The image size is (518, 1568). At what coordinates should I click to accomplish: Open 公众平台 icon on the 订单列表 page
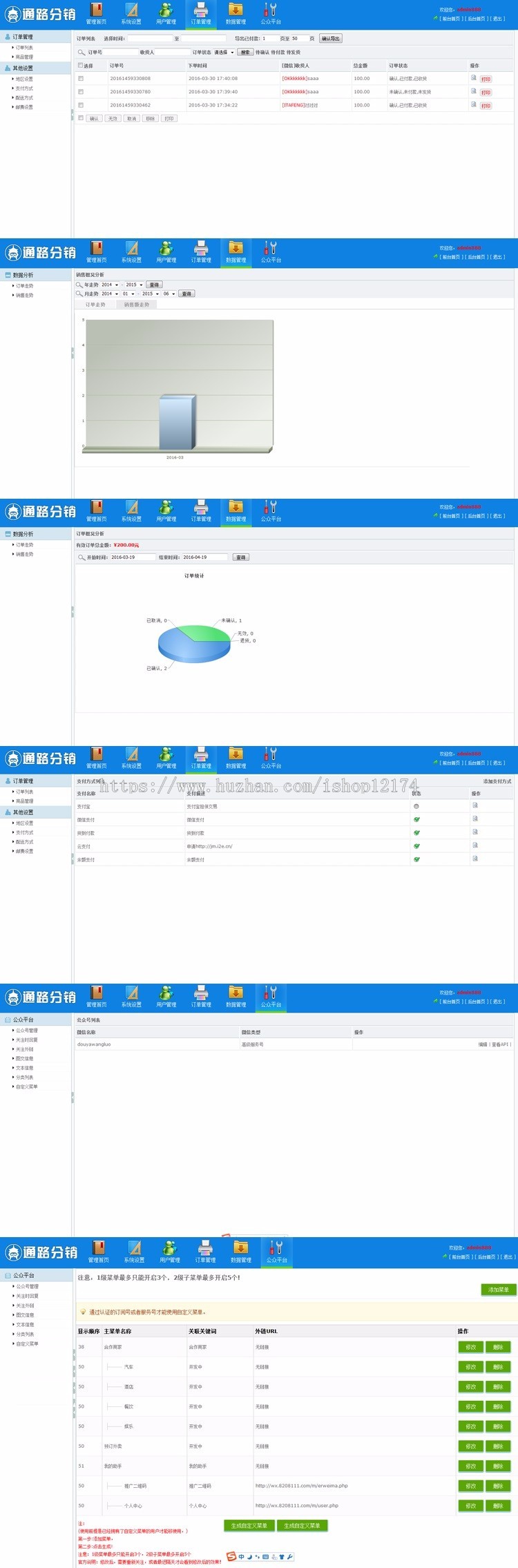[x=270, y=10]
